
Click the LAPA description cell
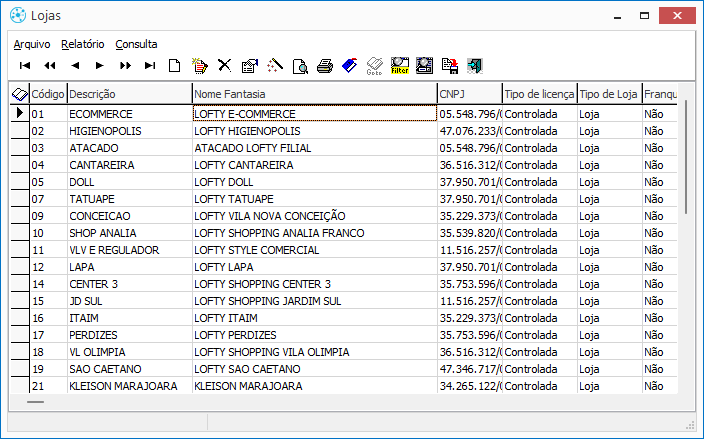[x=130, y=267]
